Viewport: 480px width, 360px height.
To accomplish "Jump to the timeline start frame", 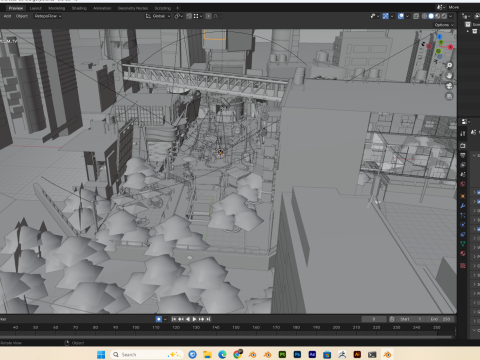I will coord(174,319).
